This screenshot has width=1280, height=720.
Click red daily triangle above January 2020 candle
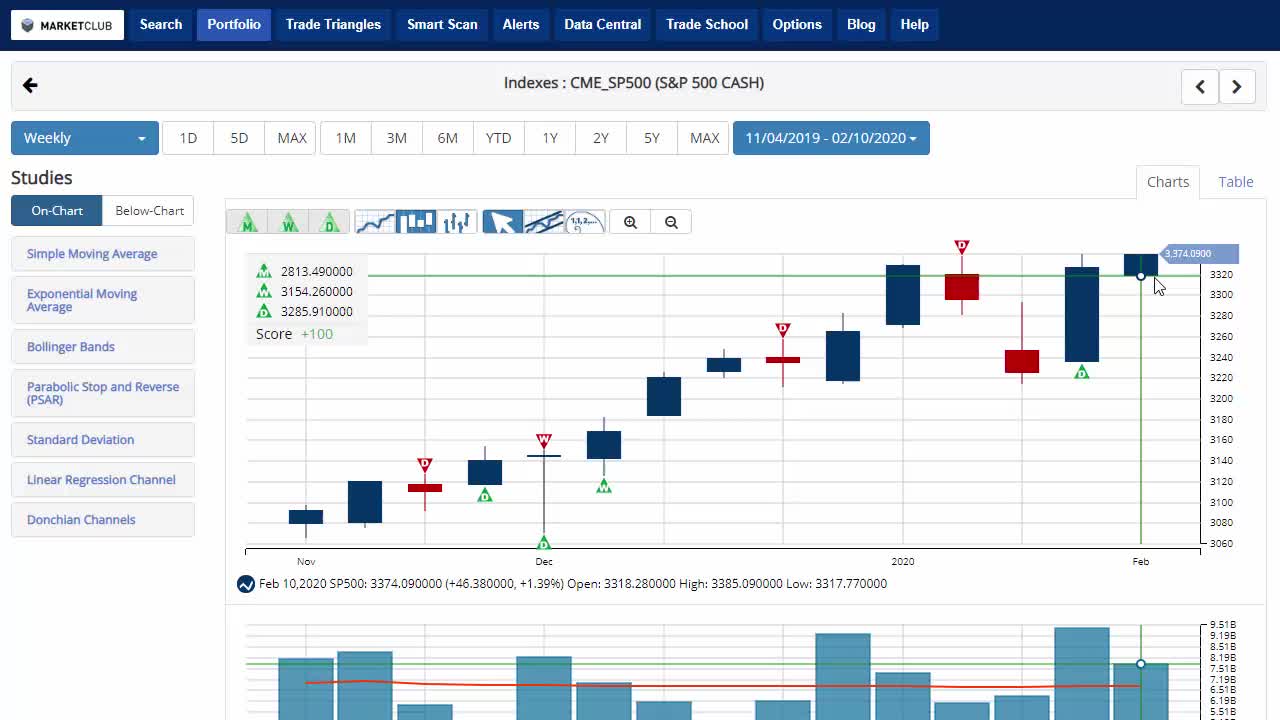(x=961, y=246)
